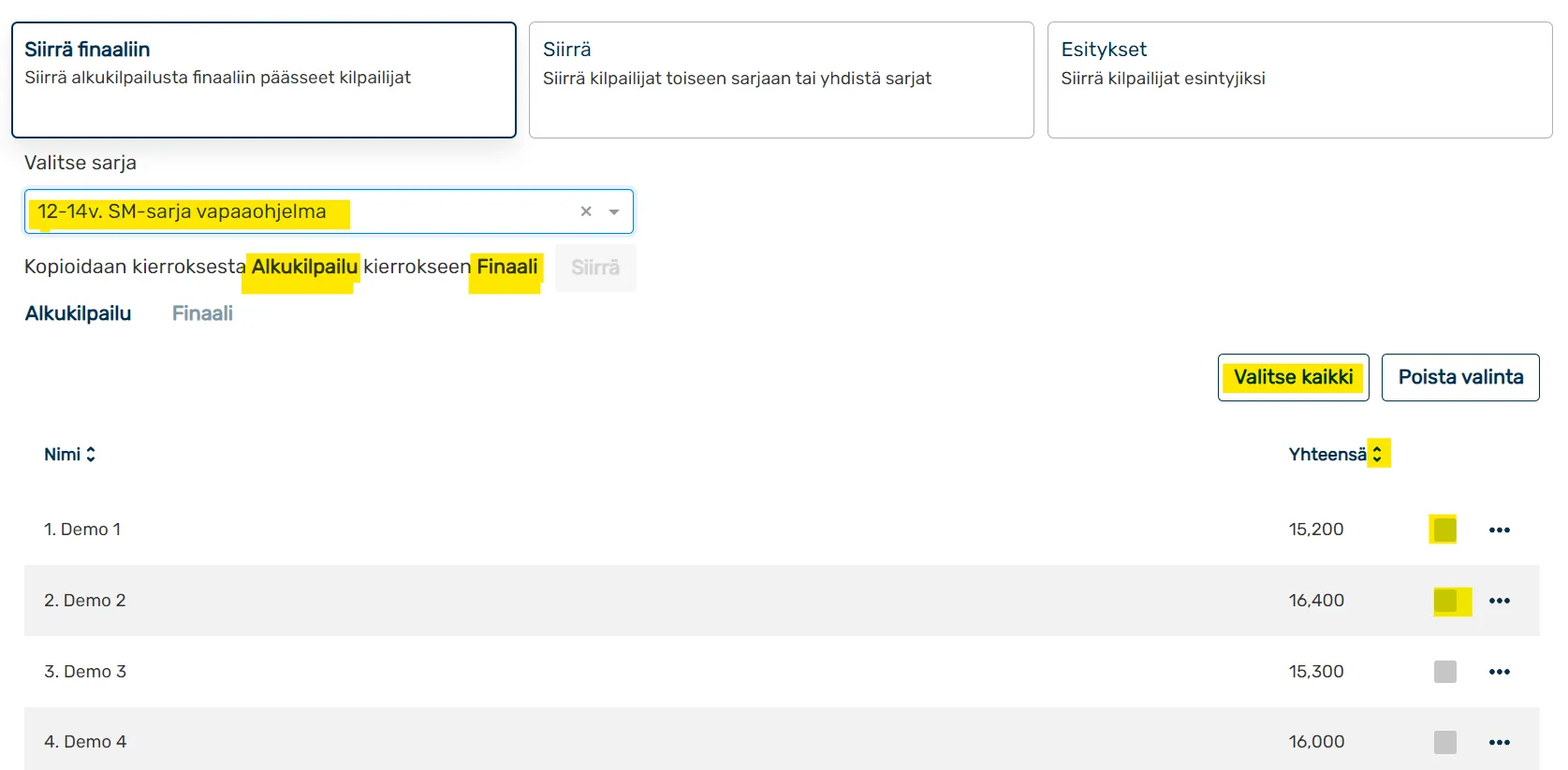Viewport: 1568px width, 770px height.
Task: Select the row name 3. Demo 3
Action: 85,672
